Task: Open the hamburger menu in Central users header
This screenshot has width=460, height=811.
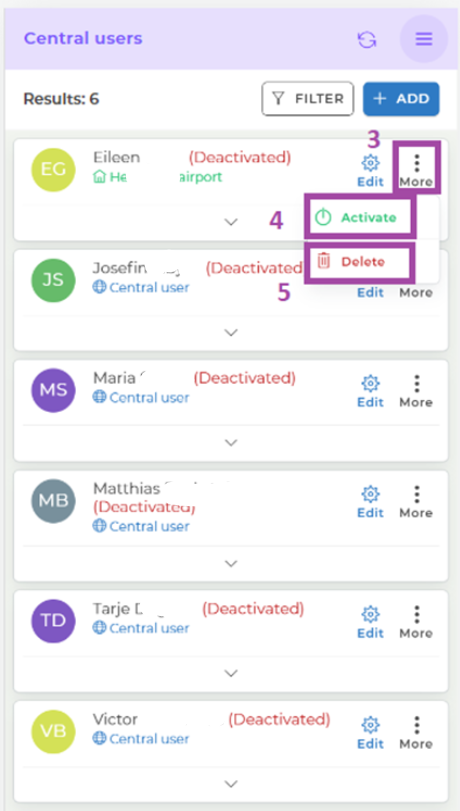Action: [x=424, y=39]
